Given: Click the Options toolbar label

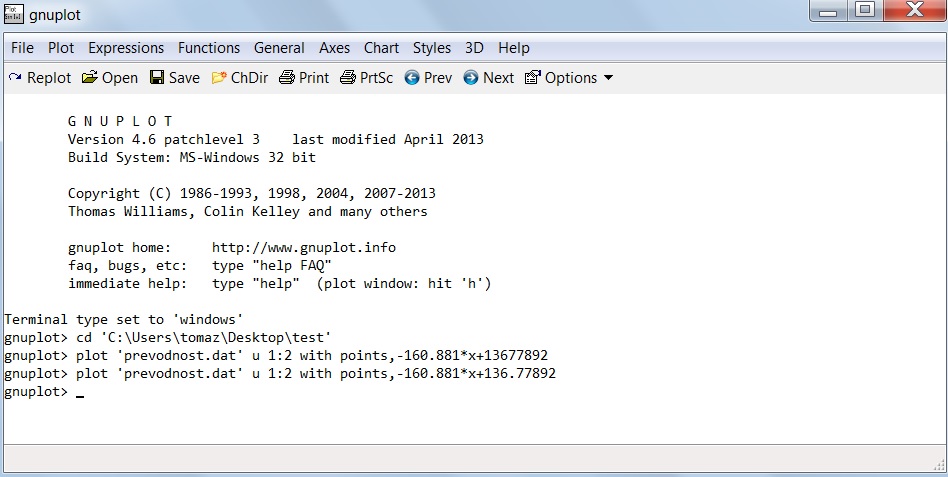Looking at the screenshot, I should (x=571, y=78).
